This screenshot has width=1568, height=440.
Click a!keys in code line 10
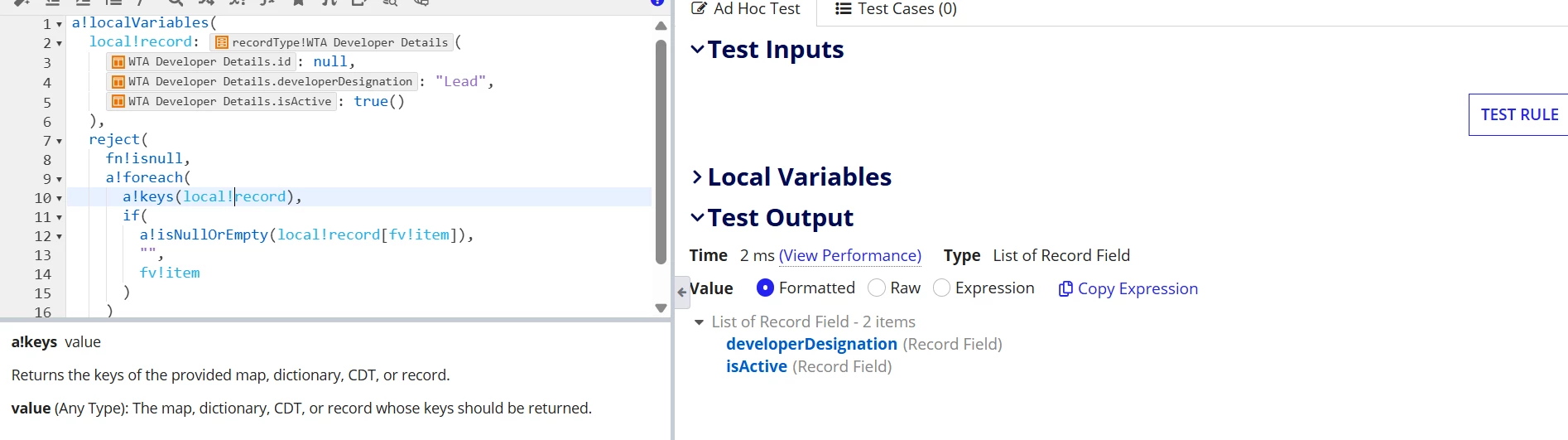[x=148, y=197]
